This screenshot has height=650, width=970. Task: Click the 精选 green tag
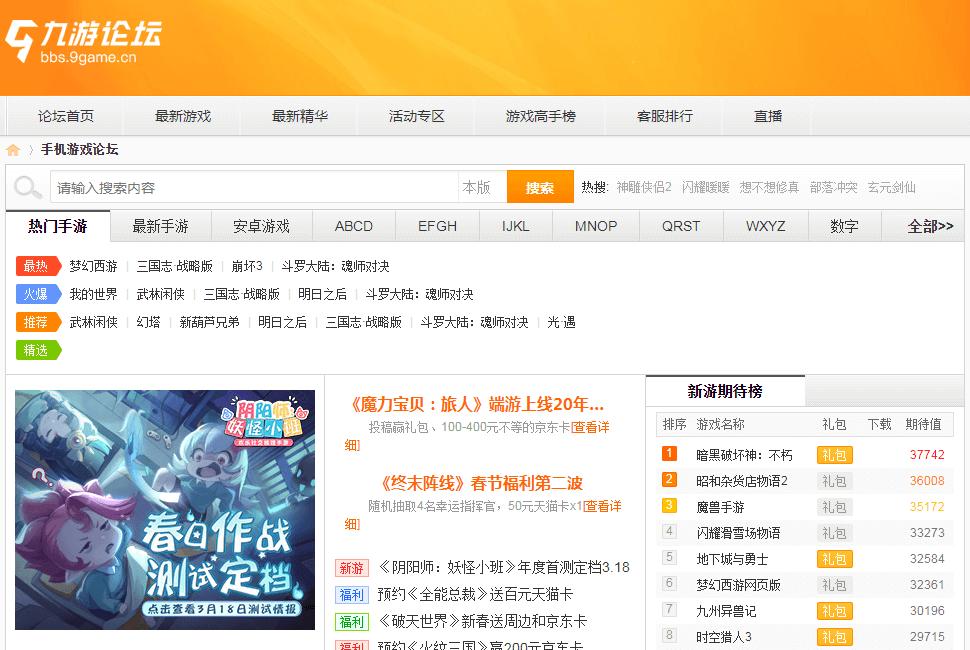(x=38, y=350)
